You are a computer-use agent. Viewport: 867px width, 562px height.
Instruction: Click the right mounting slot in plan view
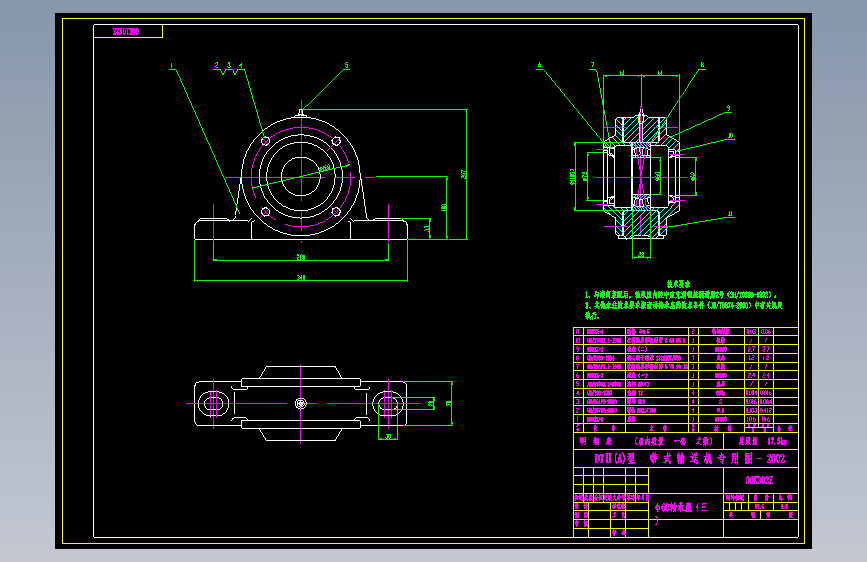tap(388, 403)
